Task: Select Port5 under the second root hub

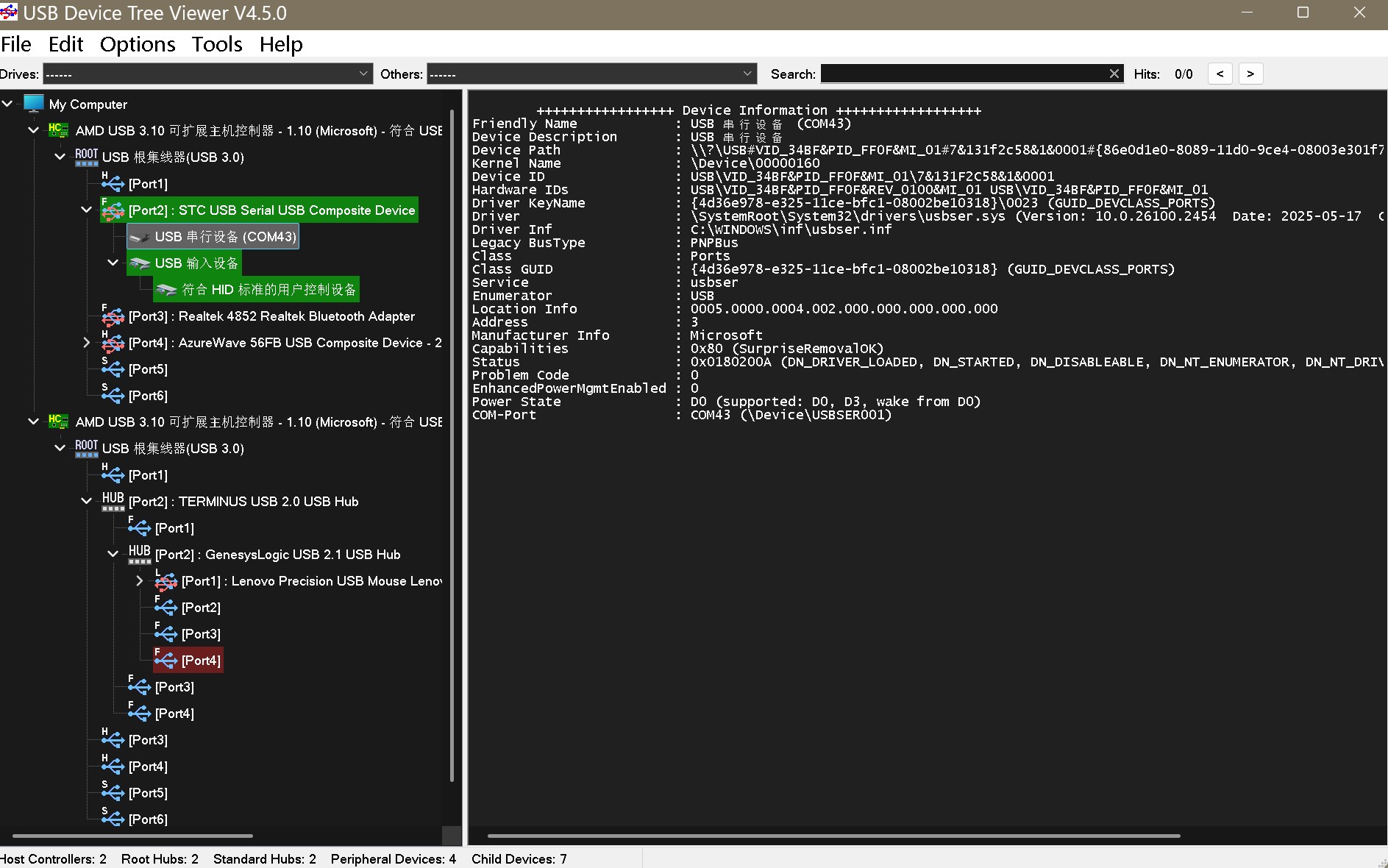Action: tap(148, 793)
